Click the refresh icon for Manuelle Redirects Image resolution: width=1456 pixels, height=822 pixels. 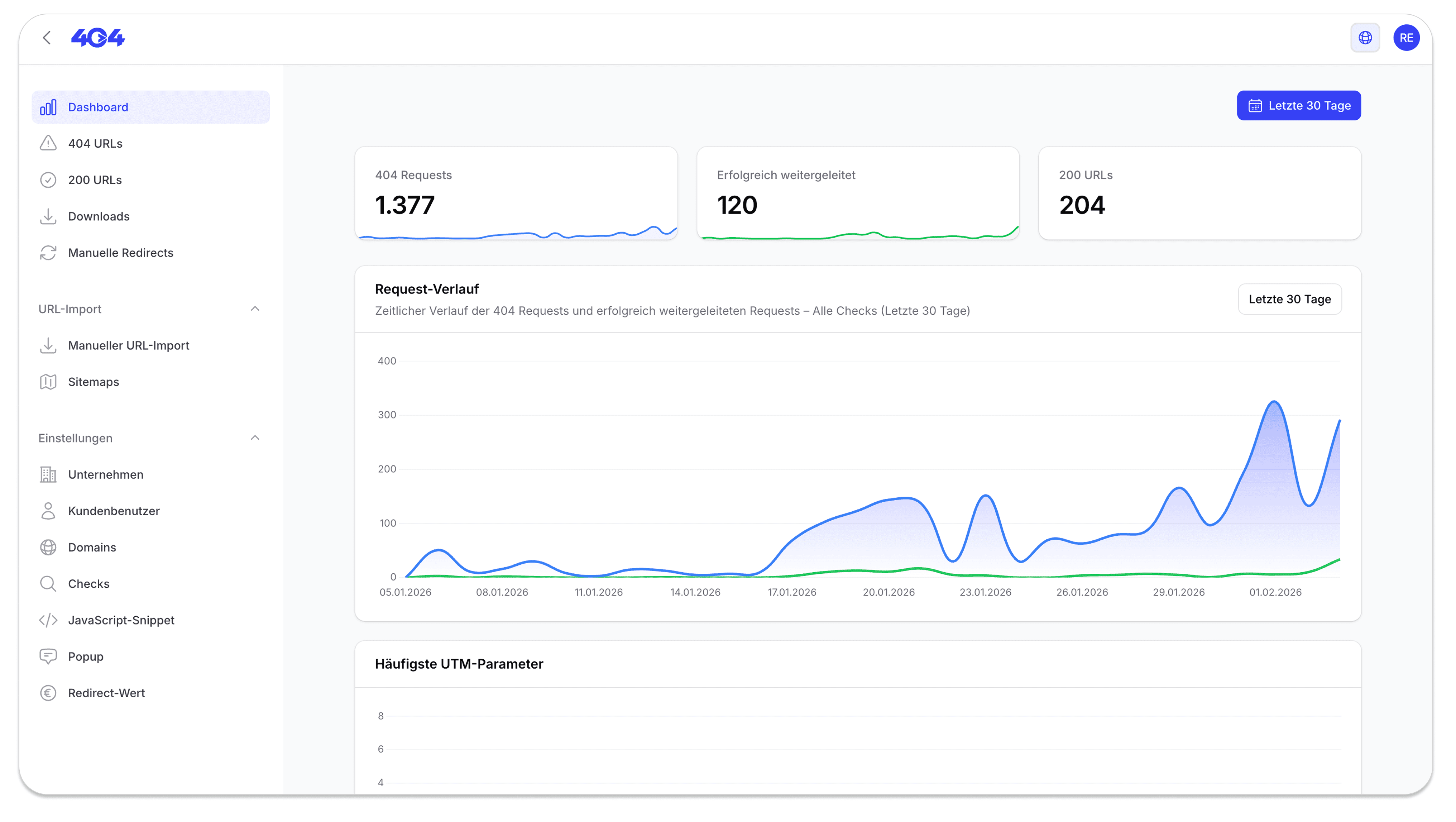[48, 253]
